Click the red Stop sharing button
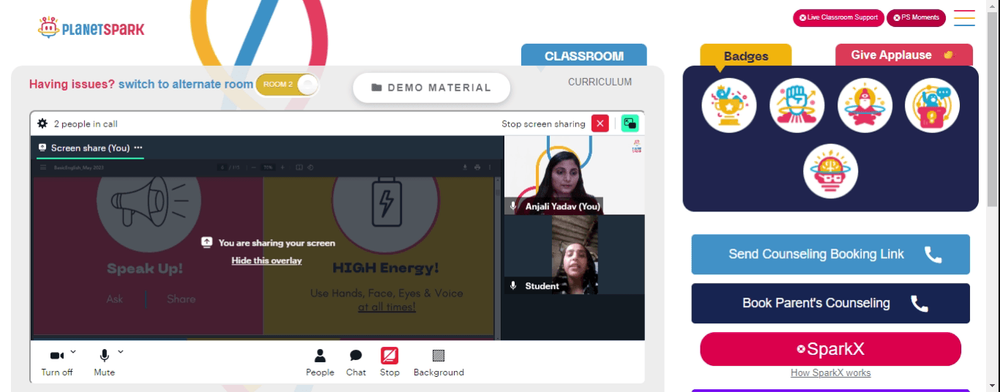Image resolution: width=1000 pixels, height=392 pixels. [390, 363]
